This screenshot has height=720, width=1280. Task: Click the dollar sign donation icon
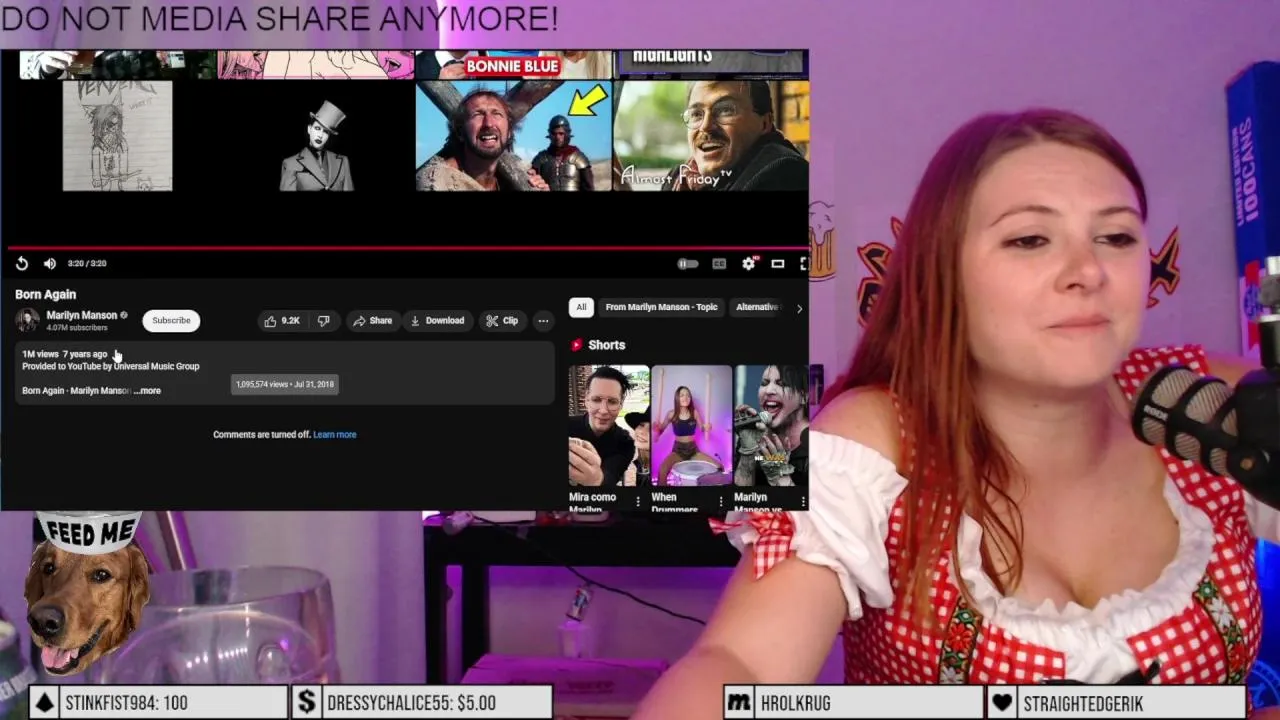306,703
